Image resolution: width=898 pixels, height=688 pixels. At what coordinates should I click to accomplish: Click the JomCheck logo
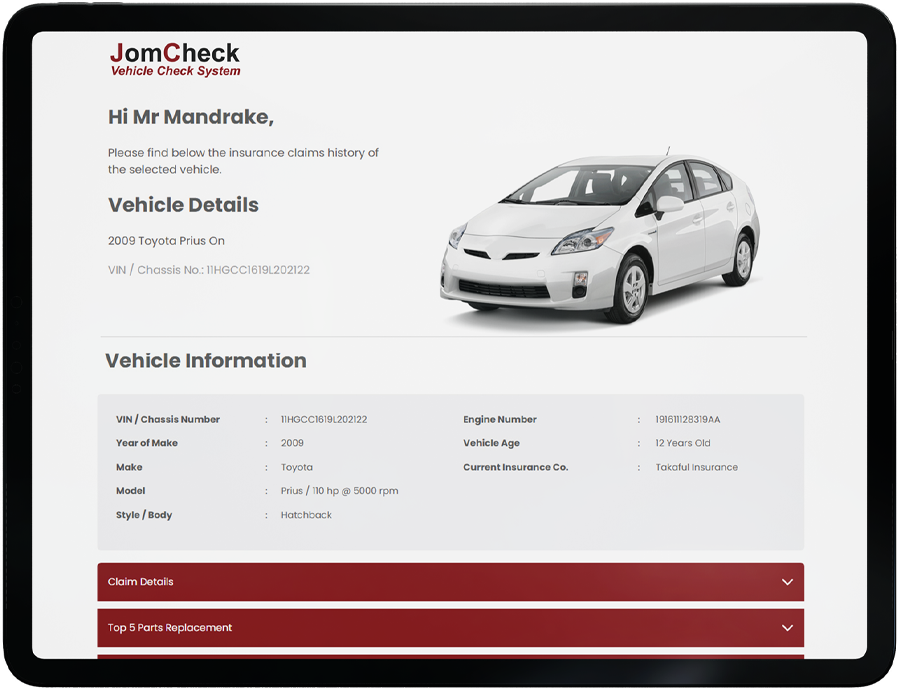[175, 59]
